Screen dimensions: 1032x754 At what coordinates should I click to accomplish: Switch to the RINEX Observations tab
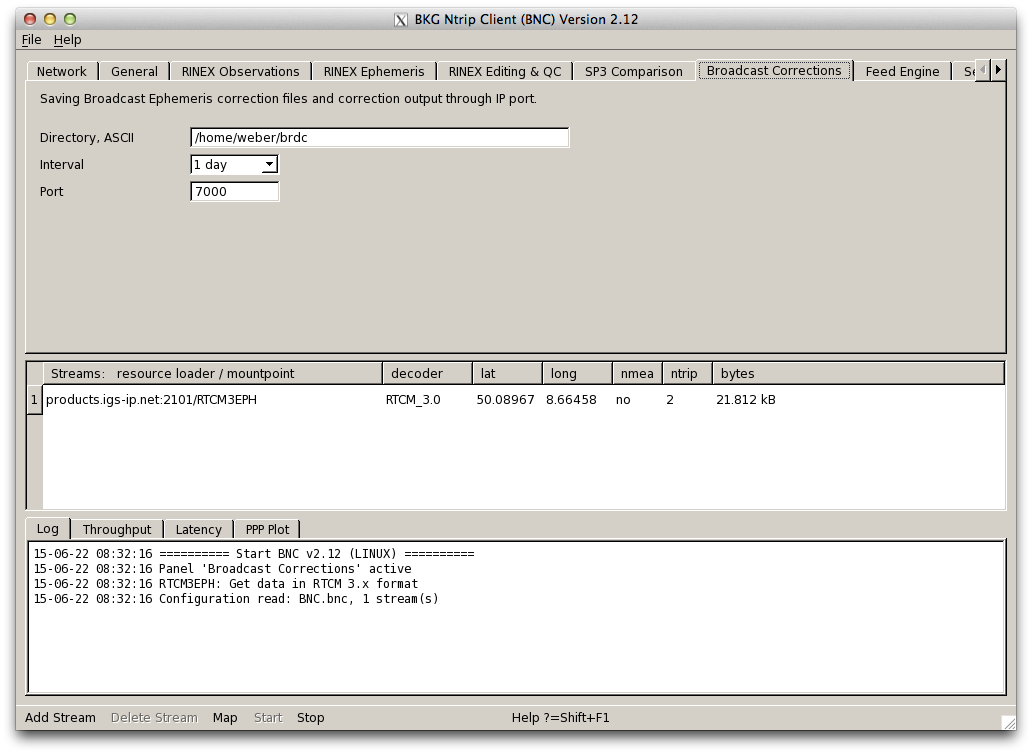pos(240,72)
